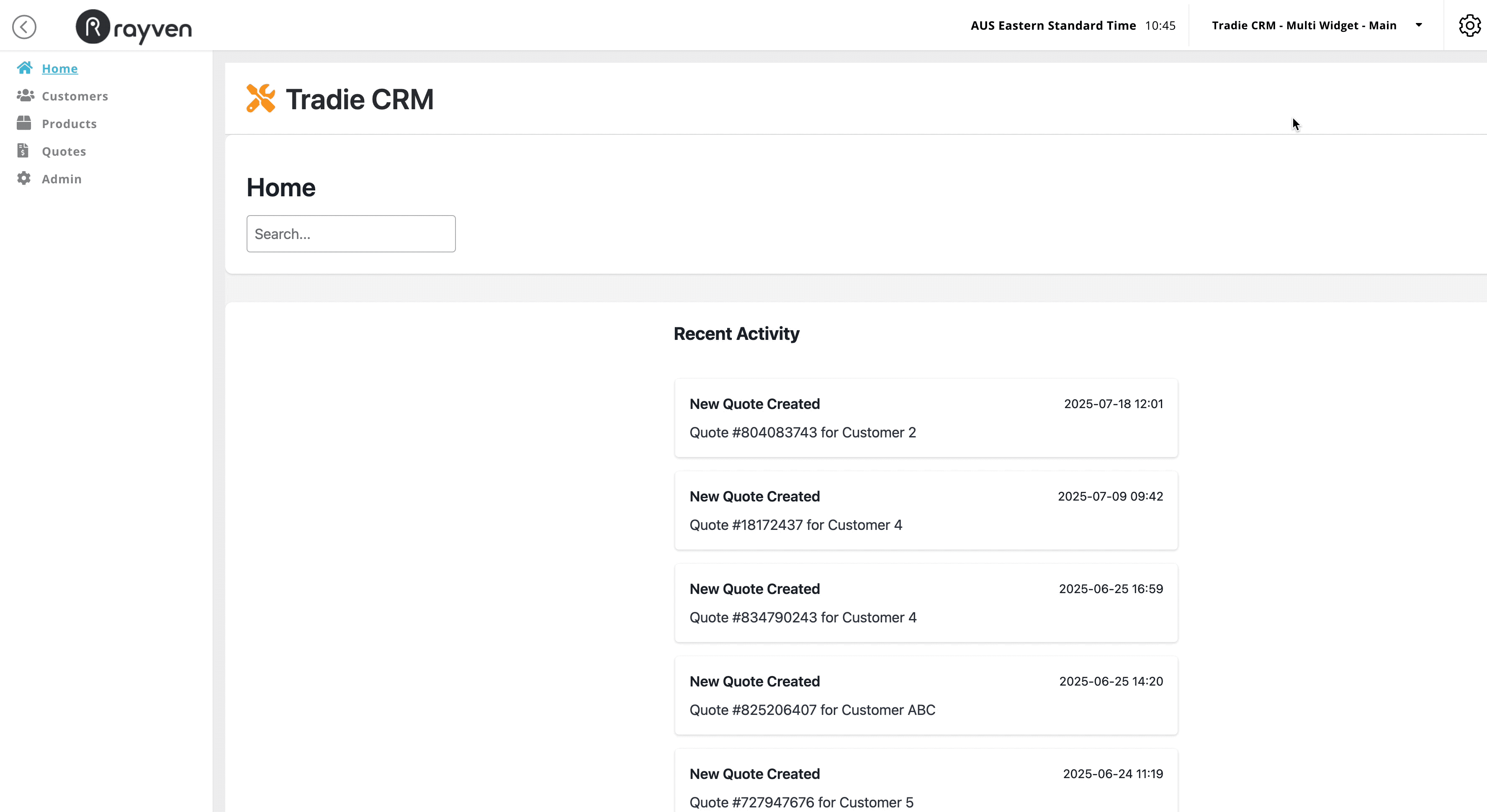Viewport: 1487px width, 812px height.
Task: Open Customers in the sidebar
Action: [75, 96]
